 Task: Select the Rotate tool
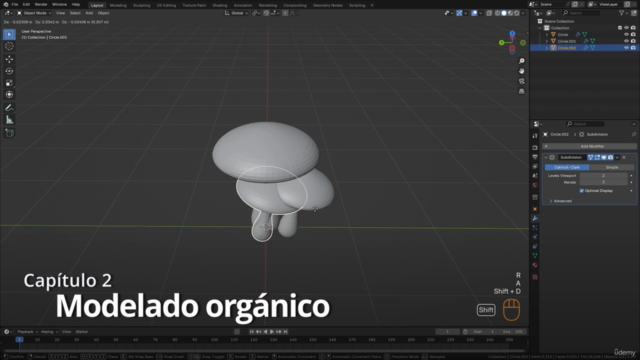9,71
